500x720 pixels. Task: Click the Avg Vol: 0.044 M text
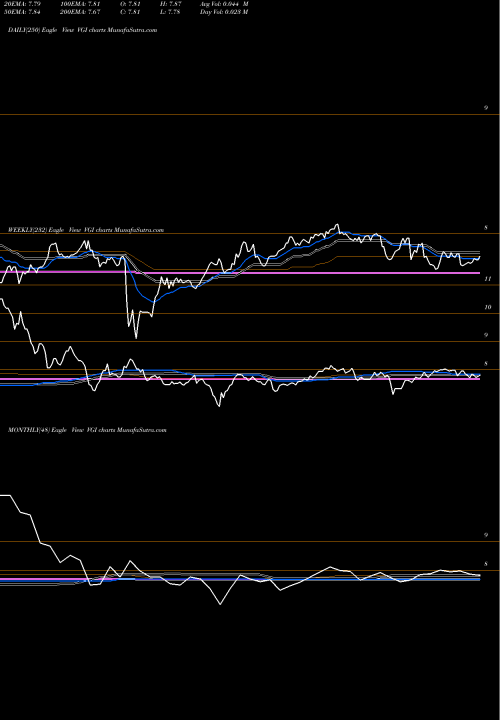[x=224, y=4]
